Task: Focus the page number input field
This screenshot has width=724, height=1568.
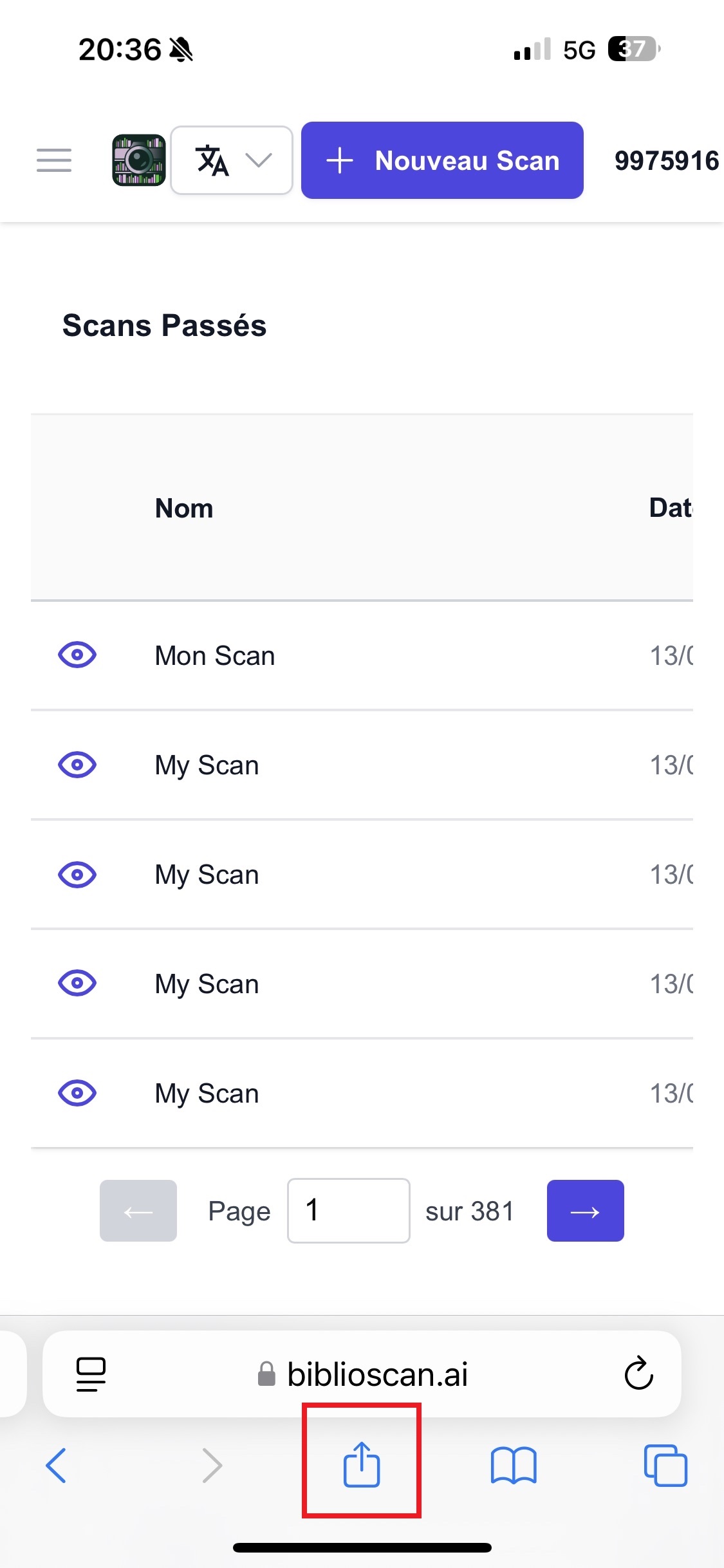Action: (x=348, y=1211)
